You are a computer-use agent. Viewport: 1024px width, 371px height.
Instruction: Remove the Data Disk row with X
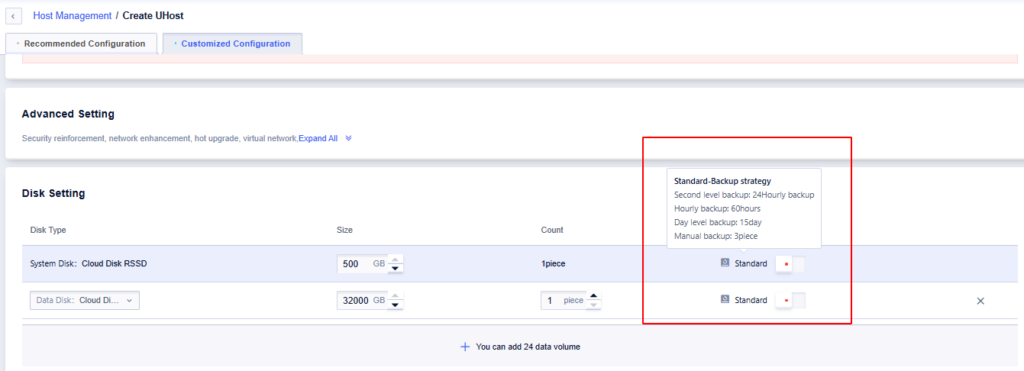tap(980, 301)
